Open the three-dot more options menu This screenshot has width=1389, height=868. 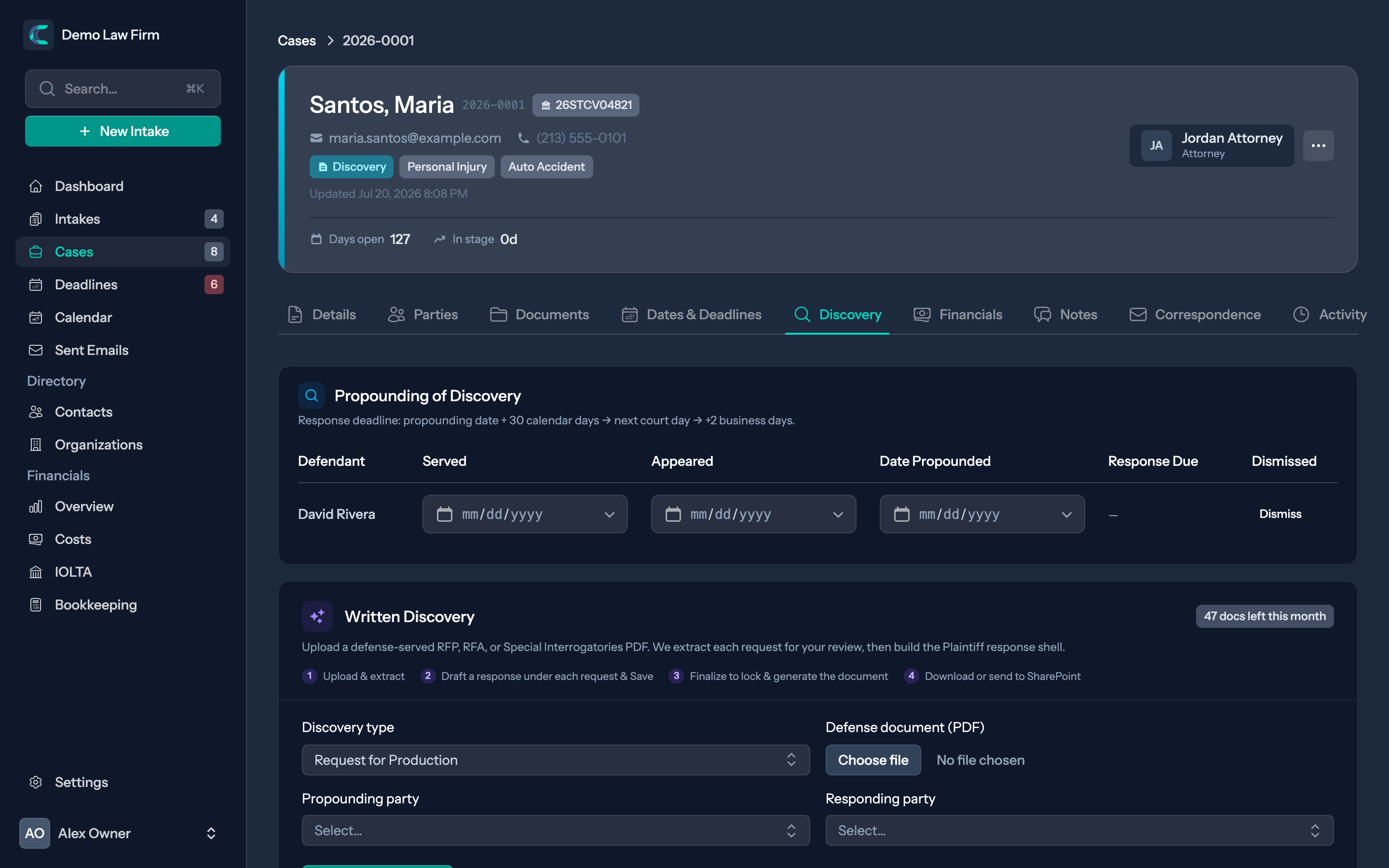(1319, 146)
